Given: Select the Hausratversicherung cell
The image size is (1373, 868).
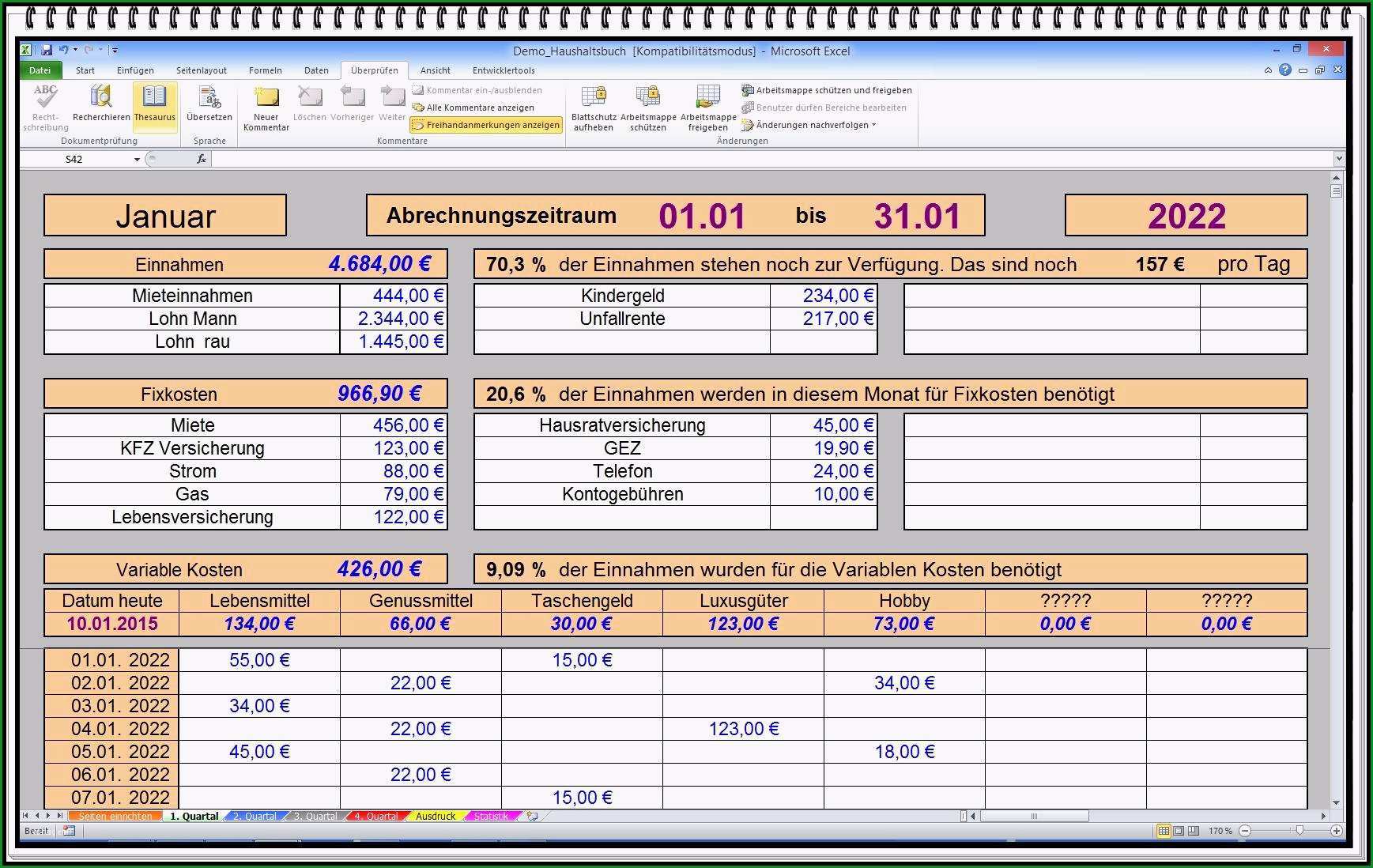Looking at the screenshot, I should pos(622,425).
